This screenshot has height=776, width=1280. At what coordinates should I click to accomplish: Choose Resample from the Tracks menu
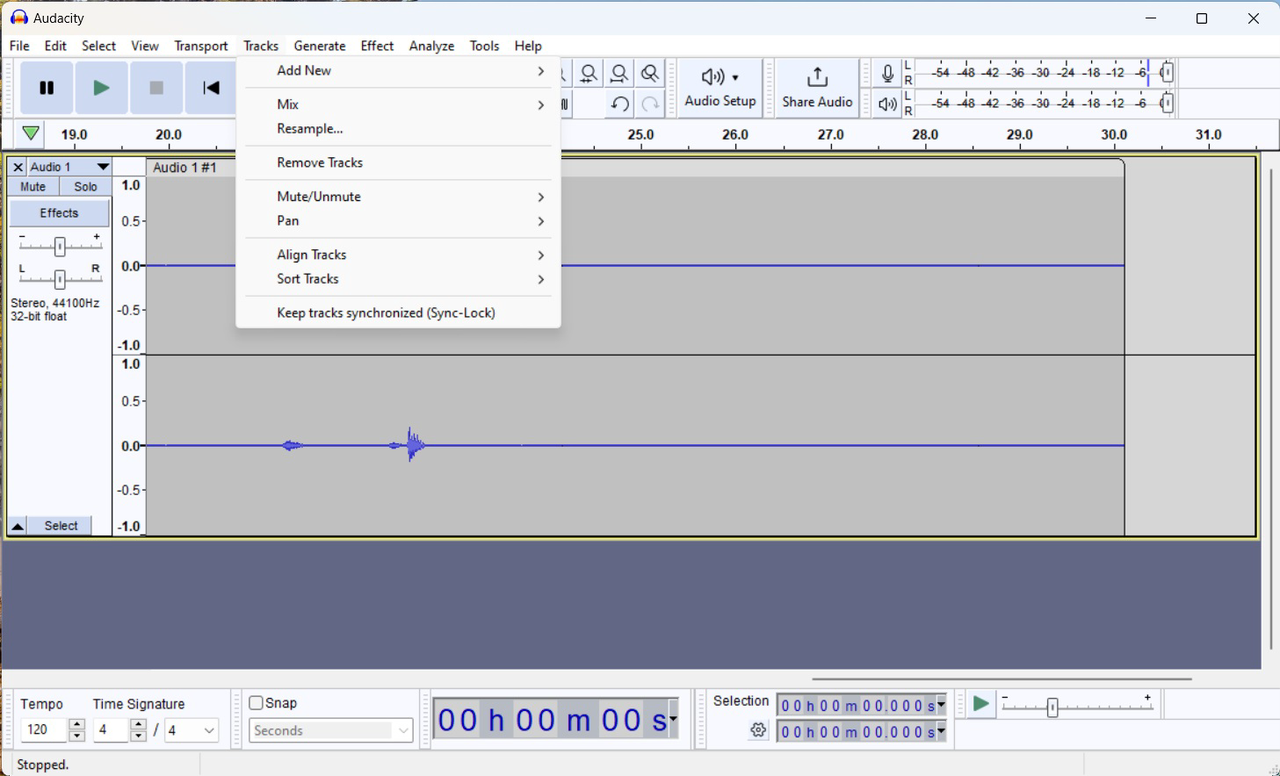click(x=309, y=128)
